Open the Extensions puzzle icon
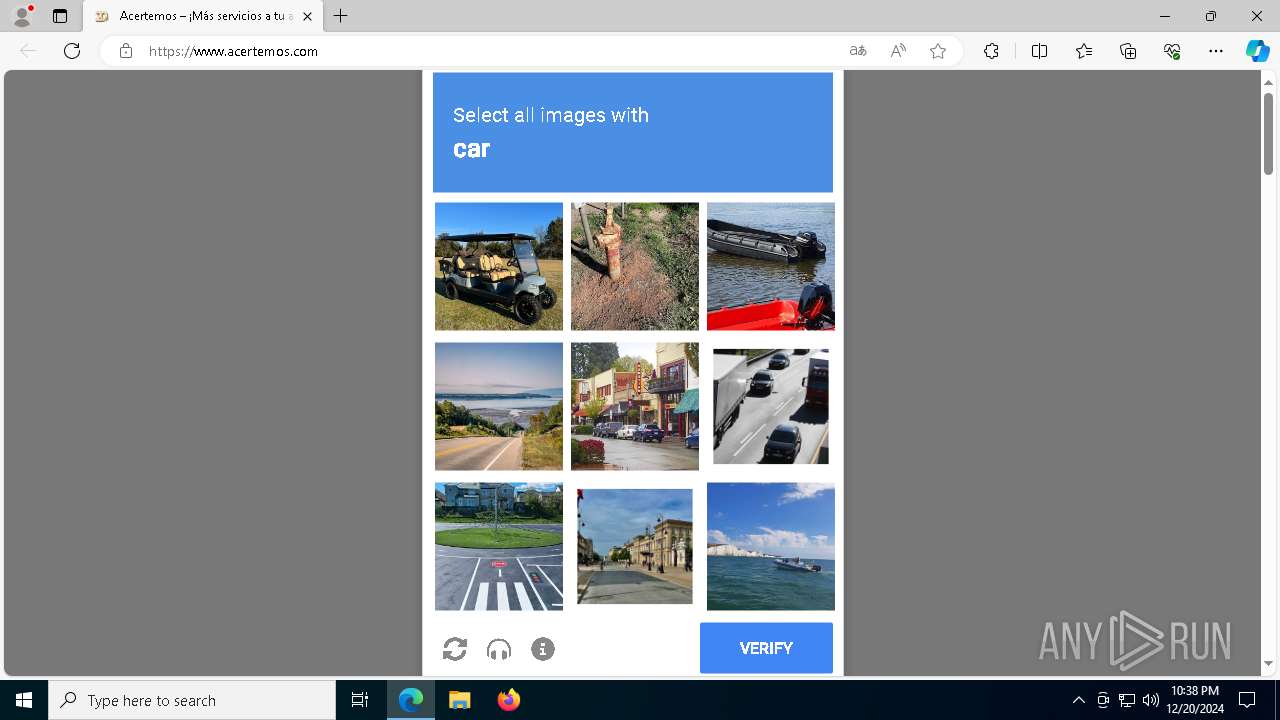 click(991, 51)
